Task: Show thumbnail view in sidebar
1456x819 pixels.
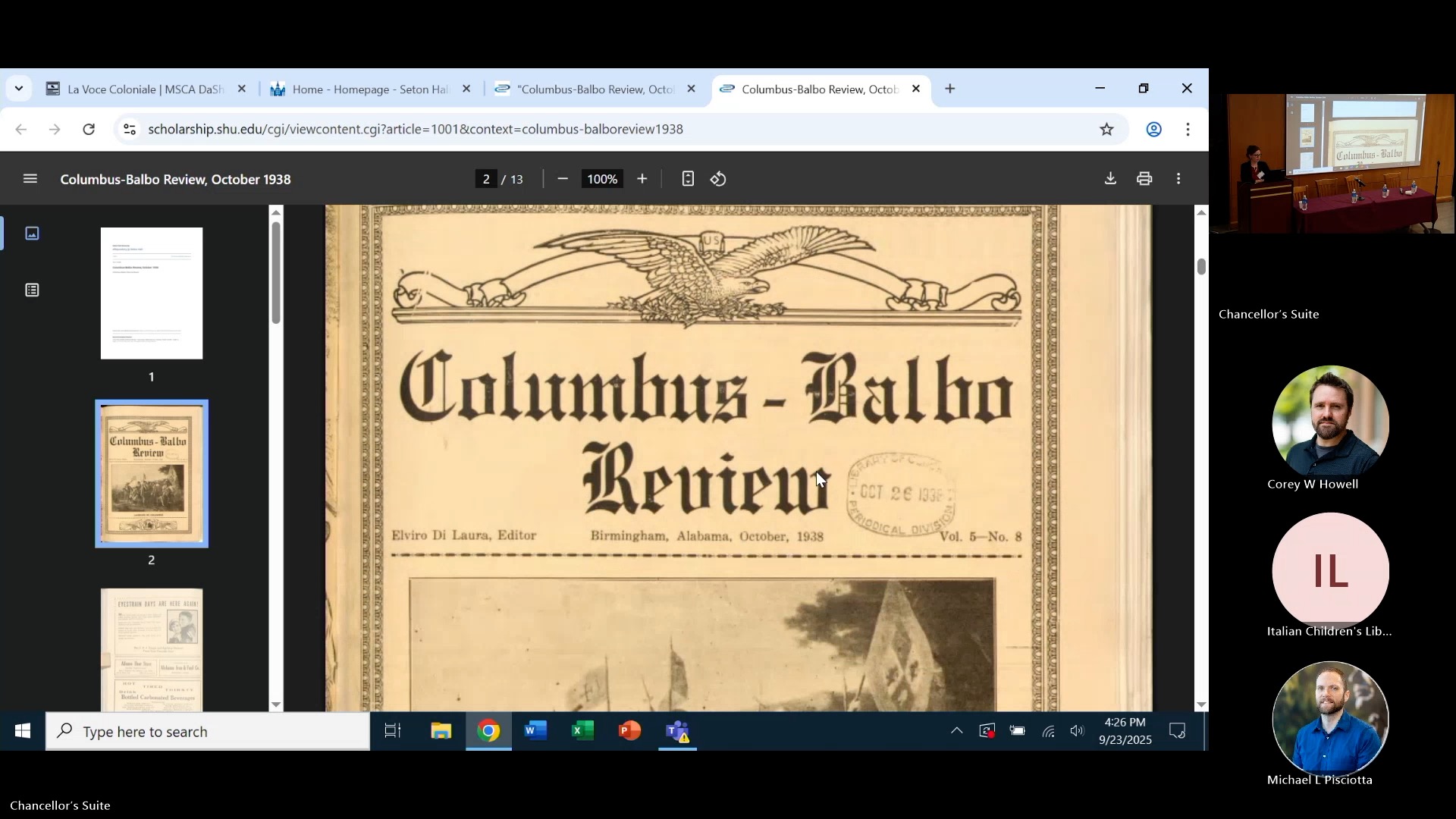Action: tap(32, 234)
